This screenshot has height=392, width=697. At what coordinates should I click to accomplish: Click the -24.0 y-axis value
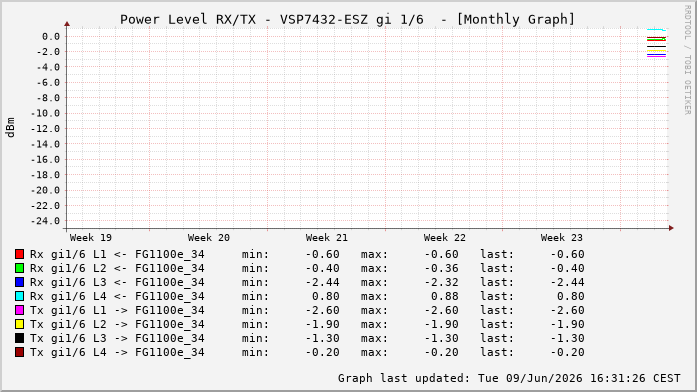pyautogui.click(x=45, y=221)
